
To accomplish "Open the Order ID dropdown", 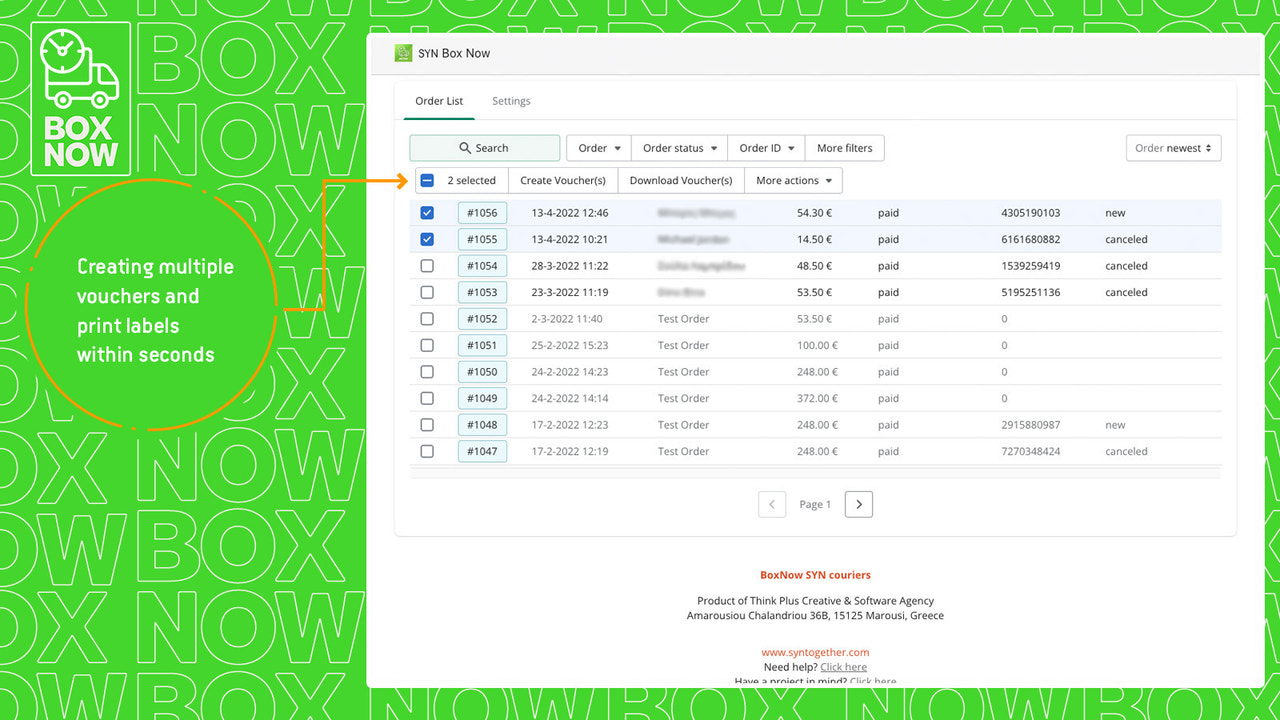I will (x=766, y=148).
